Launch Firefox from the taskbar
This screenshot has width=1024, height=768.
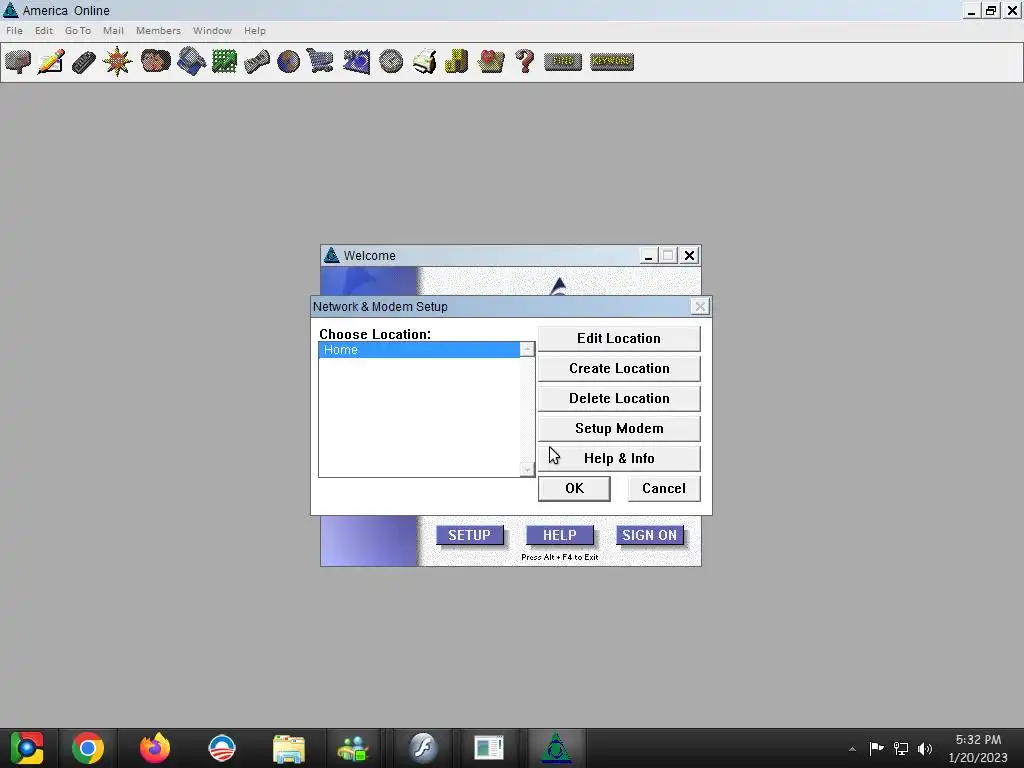coord(155,748)
